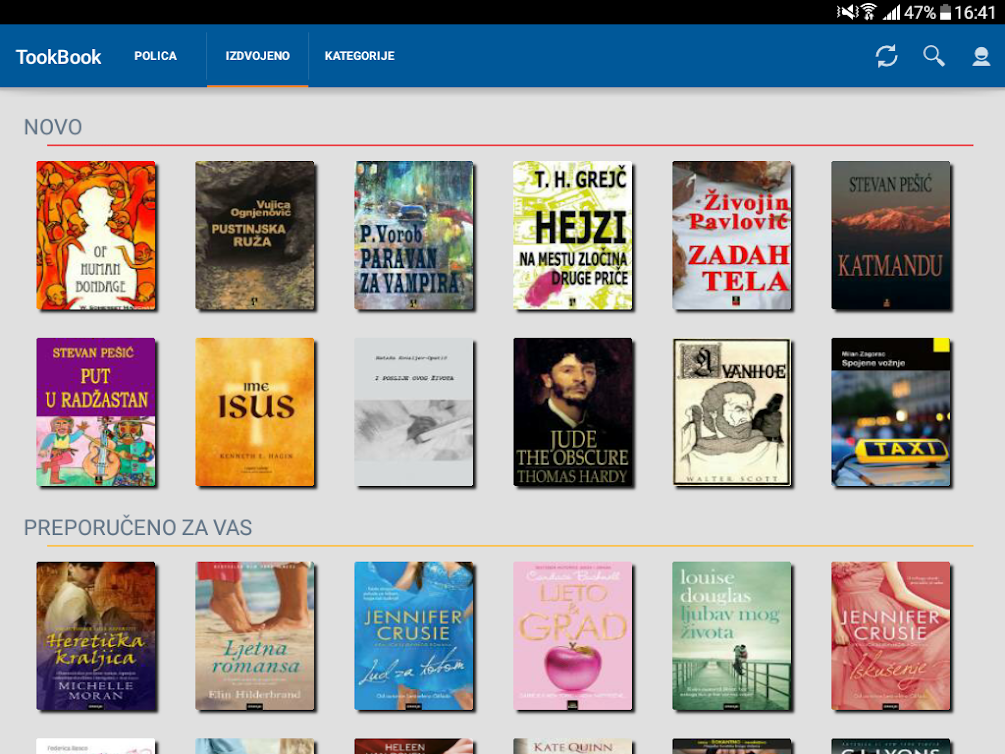Open Hejzi na mestu zločina book

[x=572, y=235]
